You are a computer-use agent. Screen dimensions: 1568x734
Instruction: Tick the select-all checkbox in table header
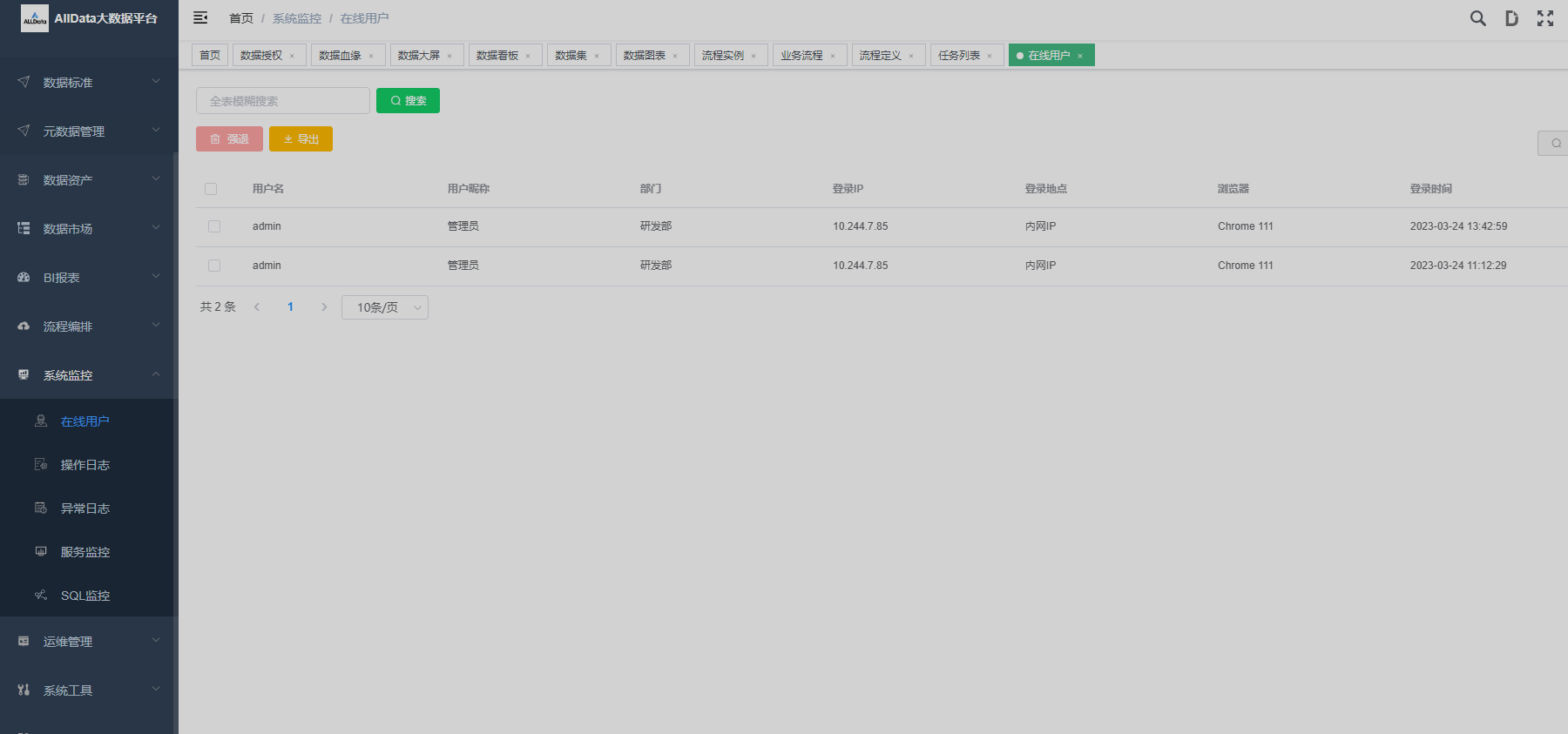(211, 189)
